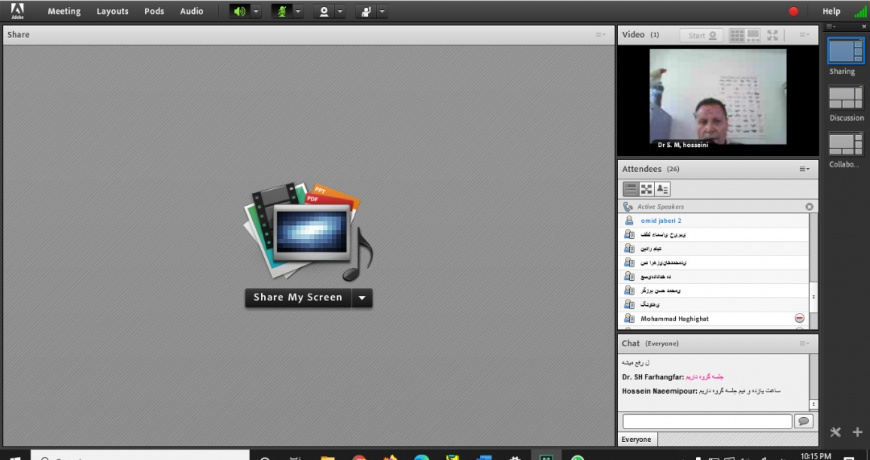Select attendee Mohammad Haghighat
This screenshot has height=460, width=870.
(x=714, y=319)
